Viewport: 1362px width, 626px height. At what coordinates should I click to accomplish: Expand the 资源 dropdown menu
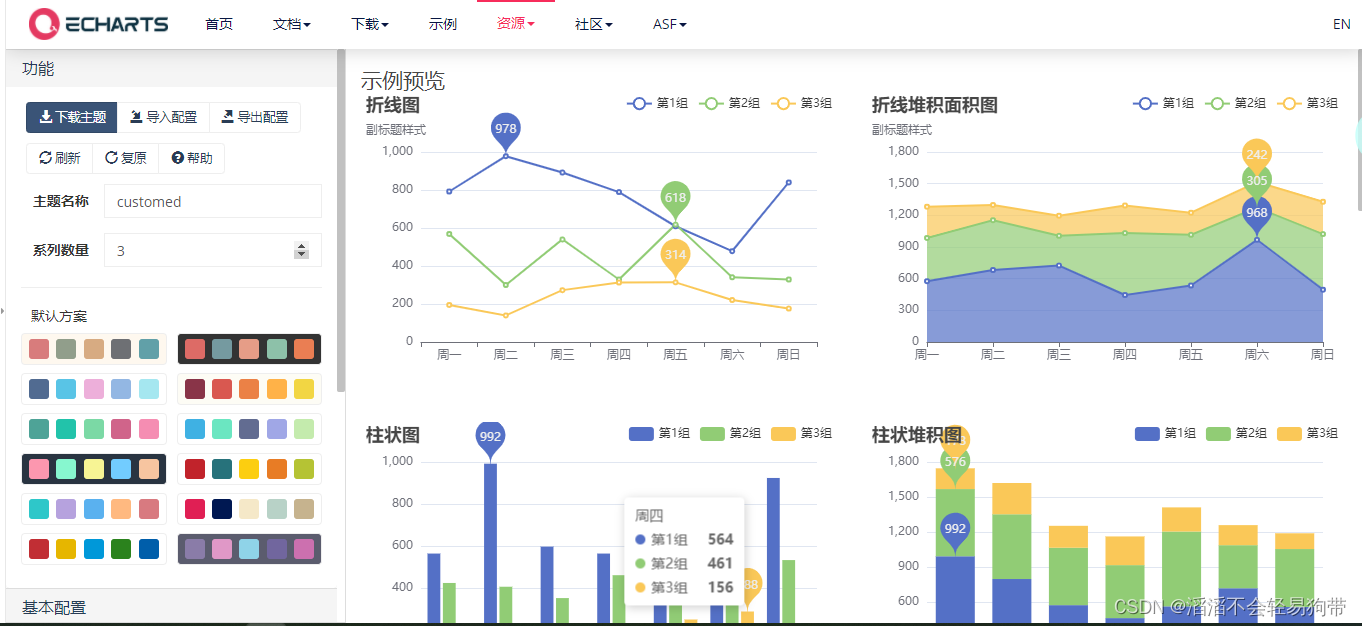click(516, 24)
